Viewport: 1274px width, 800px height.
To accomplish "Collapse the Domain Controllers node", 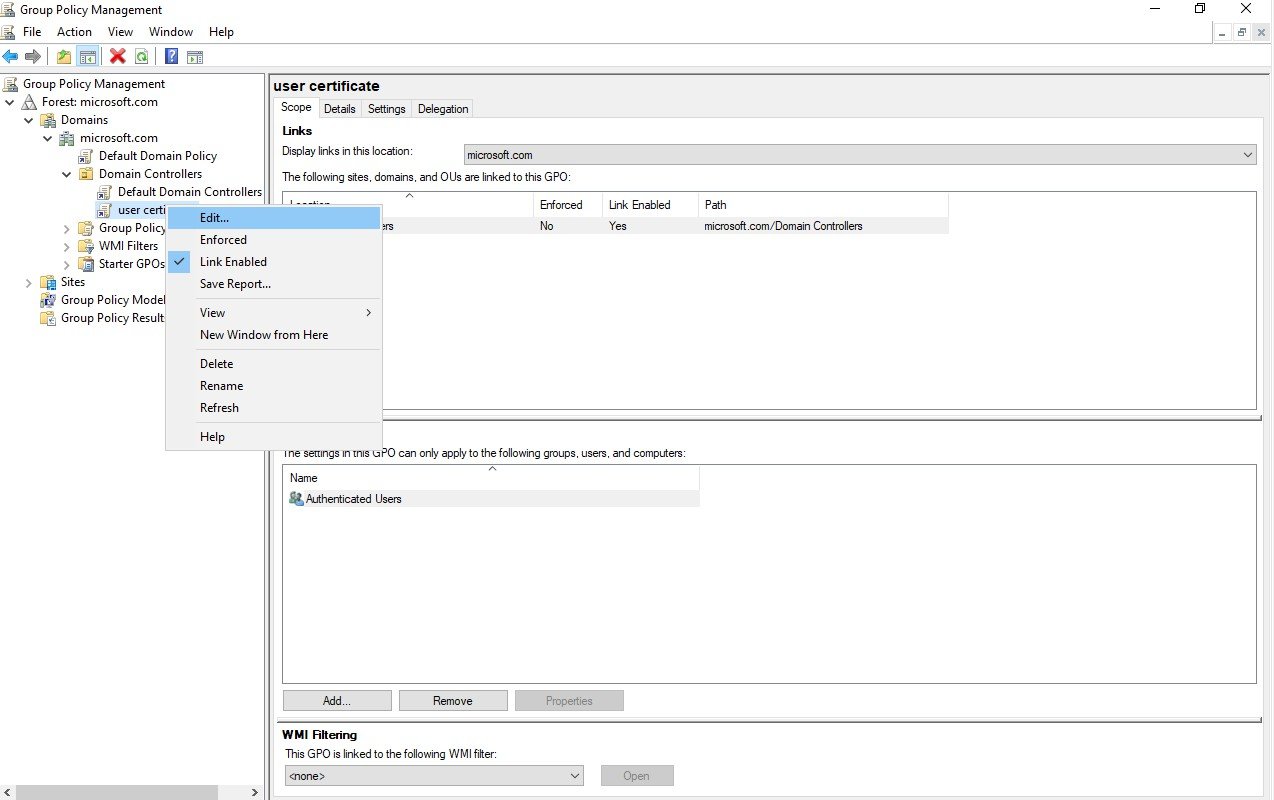I will (67, 174).
